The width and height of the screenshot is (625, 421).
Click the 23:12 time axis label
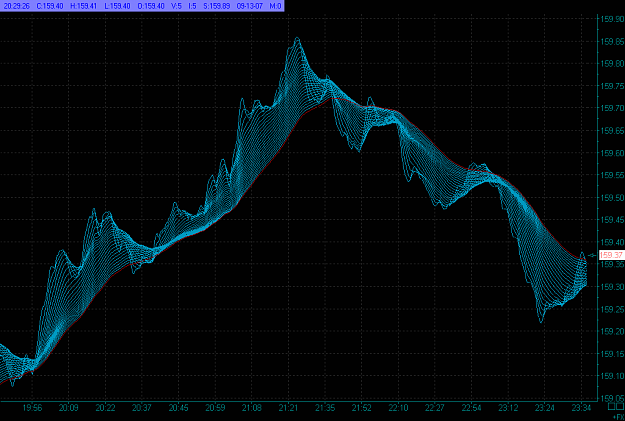(x=508, y=408)
